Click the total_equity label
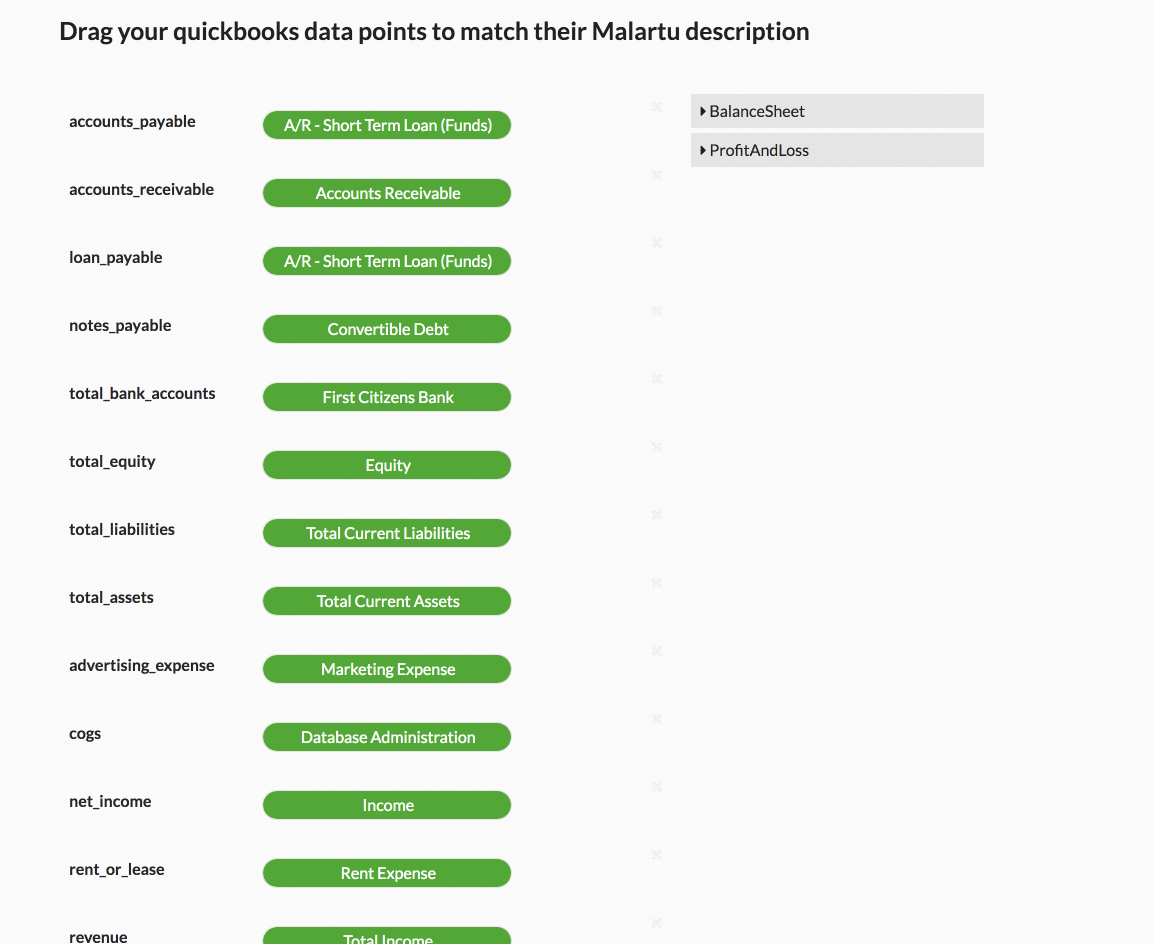Viewport: 1154px width, 944px height. tap(112, 461)
